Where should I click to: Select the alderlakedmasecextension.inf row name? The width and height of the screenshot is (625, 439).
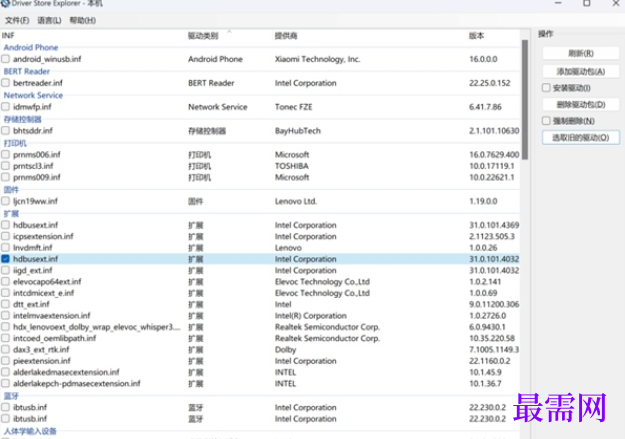(66, 372)
